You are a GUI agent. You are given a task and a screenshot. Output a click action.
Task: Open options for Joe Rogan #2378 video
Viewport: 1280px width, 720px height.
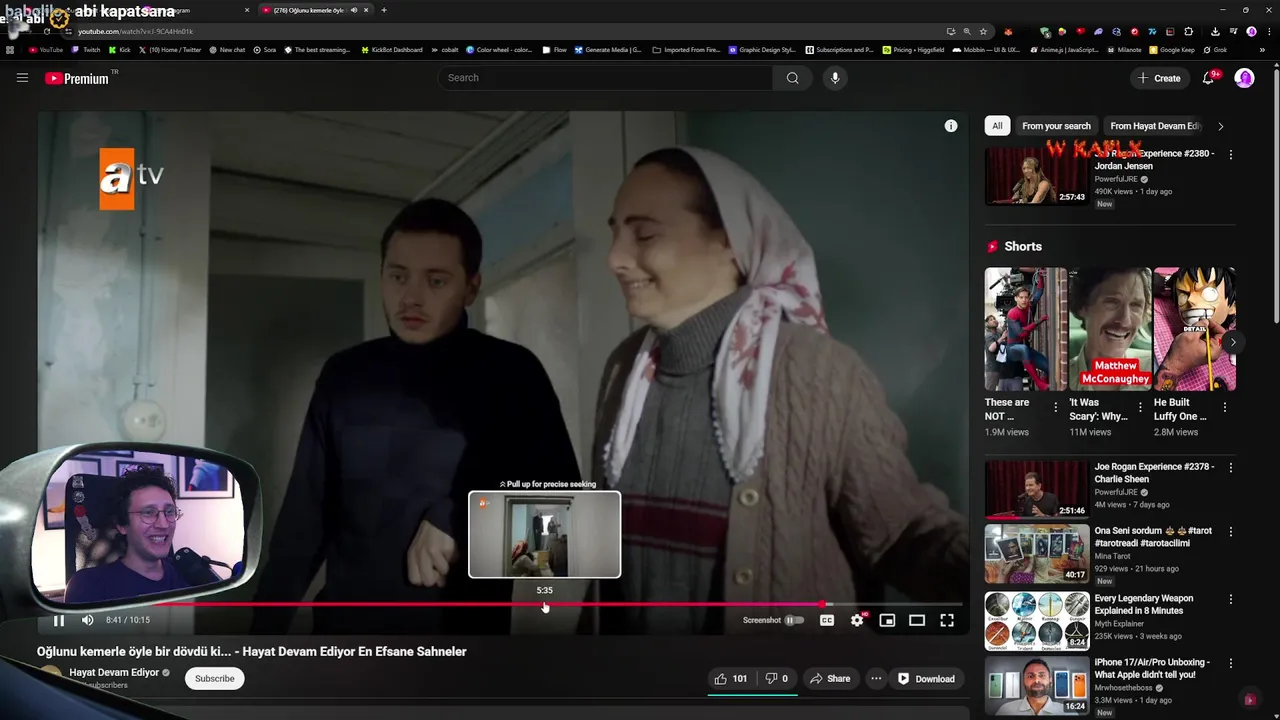coord(1231,467)
